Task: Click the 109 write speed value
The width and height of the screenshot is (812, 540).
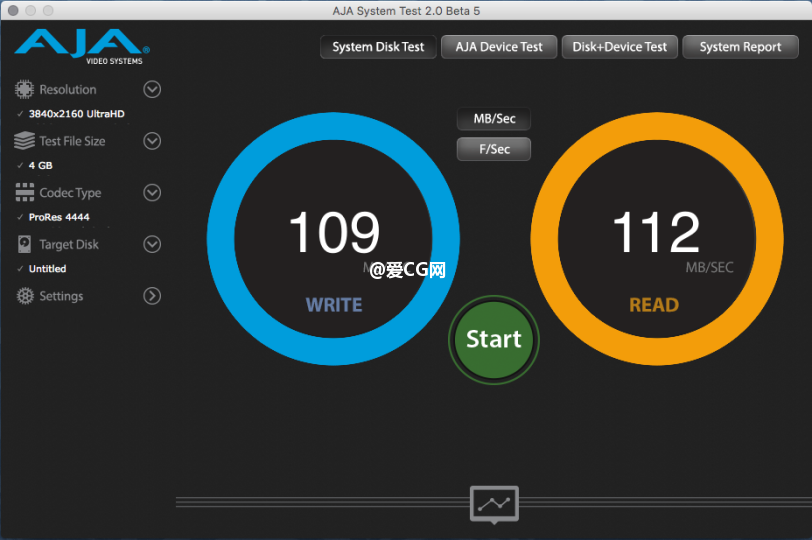Action: (x=334, y=232)
